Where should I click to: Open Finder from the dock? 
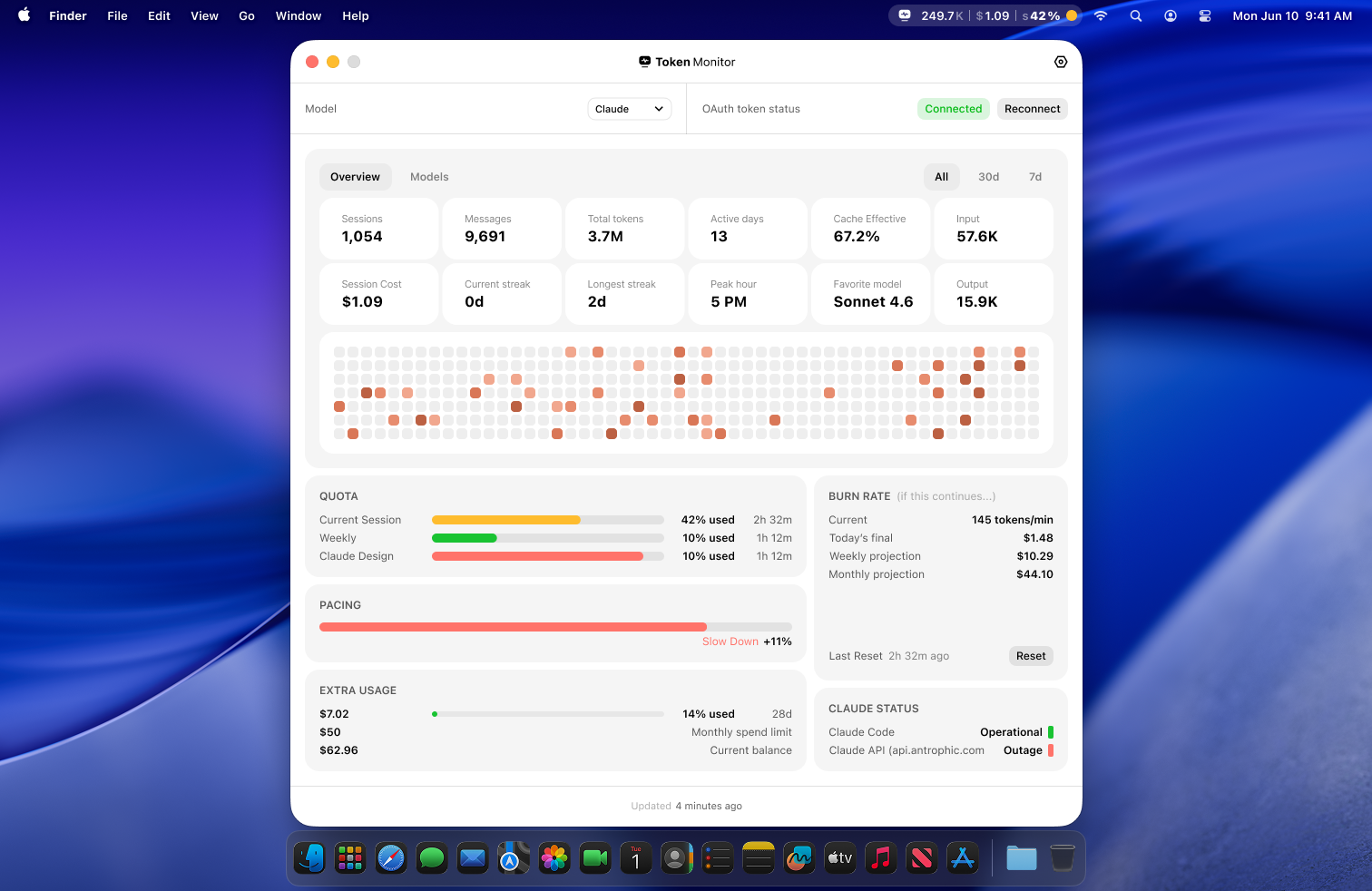(x=309, y=857)
